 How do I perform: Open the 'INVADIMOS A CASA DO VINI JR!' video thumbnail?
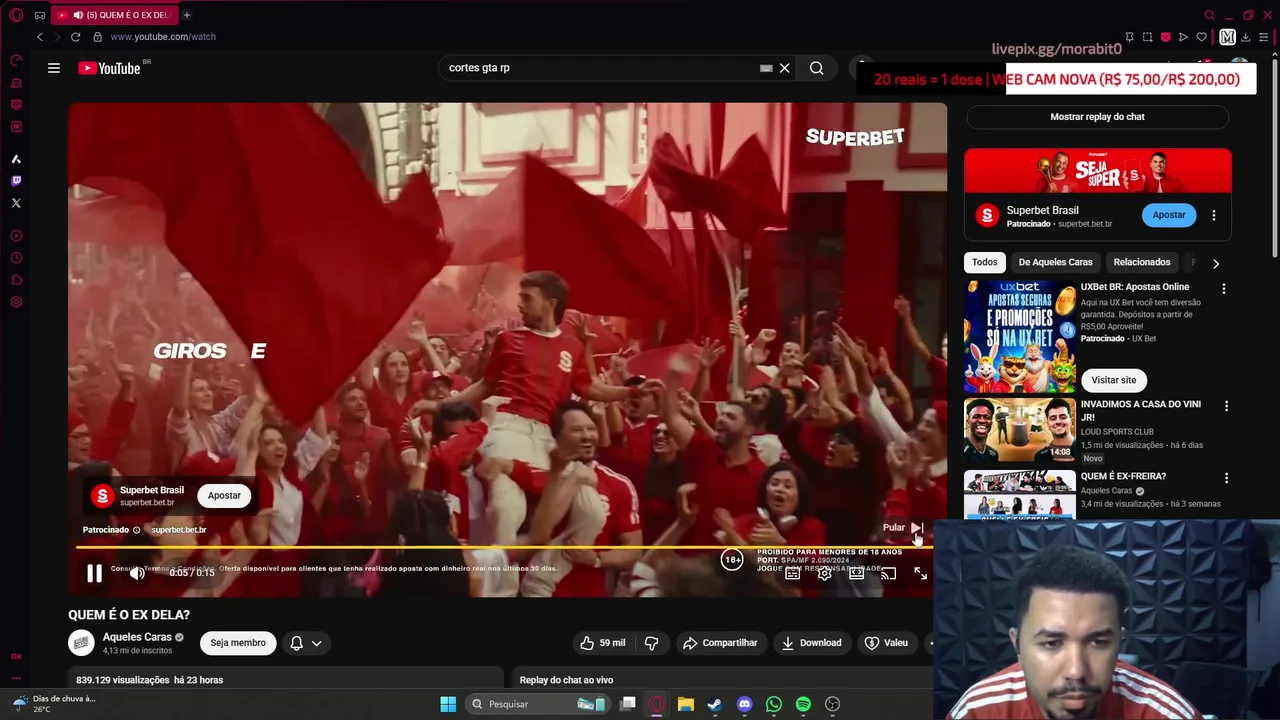[1019, 430]
